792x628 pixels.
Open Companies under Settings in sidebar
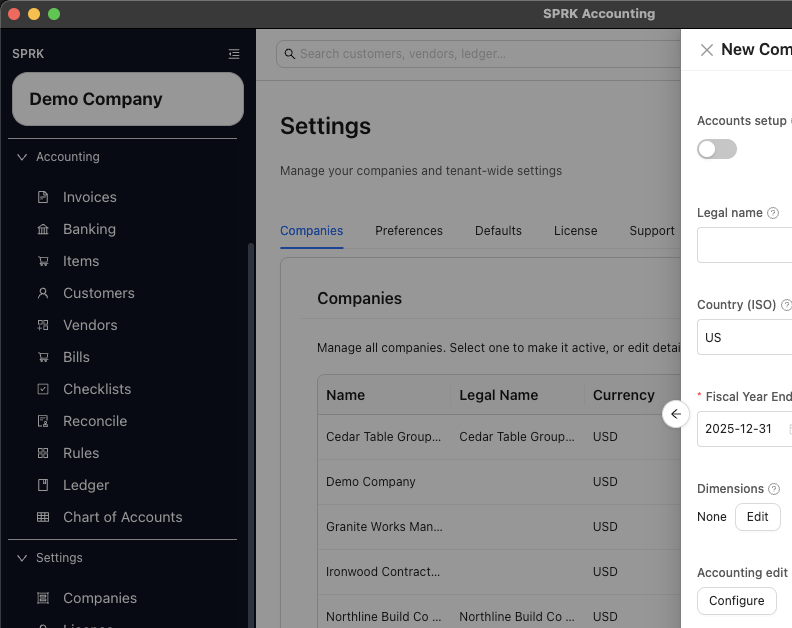[x=100, y=598]
